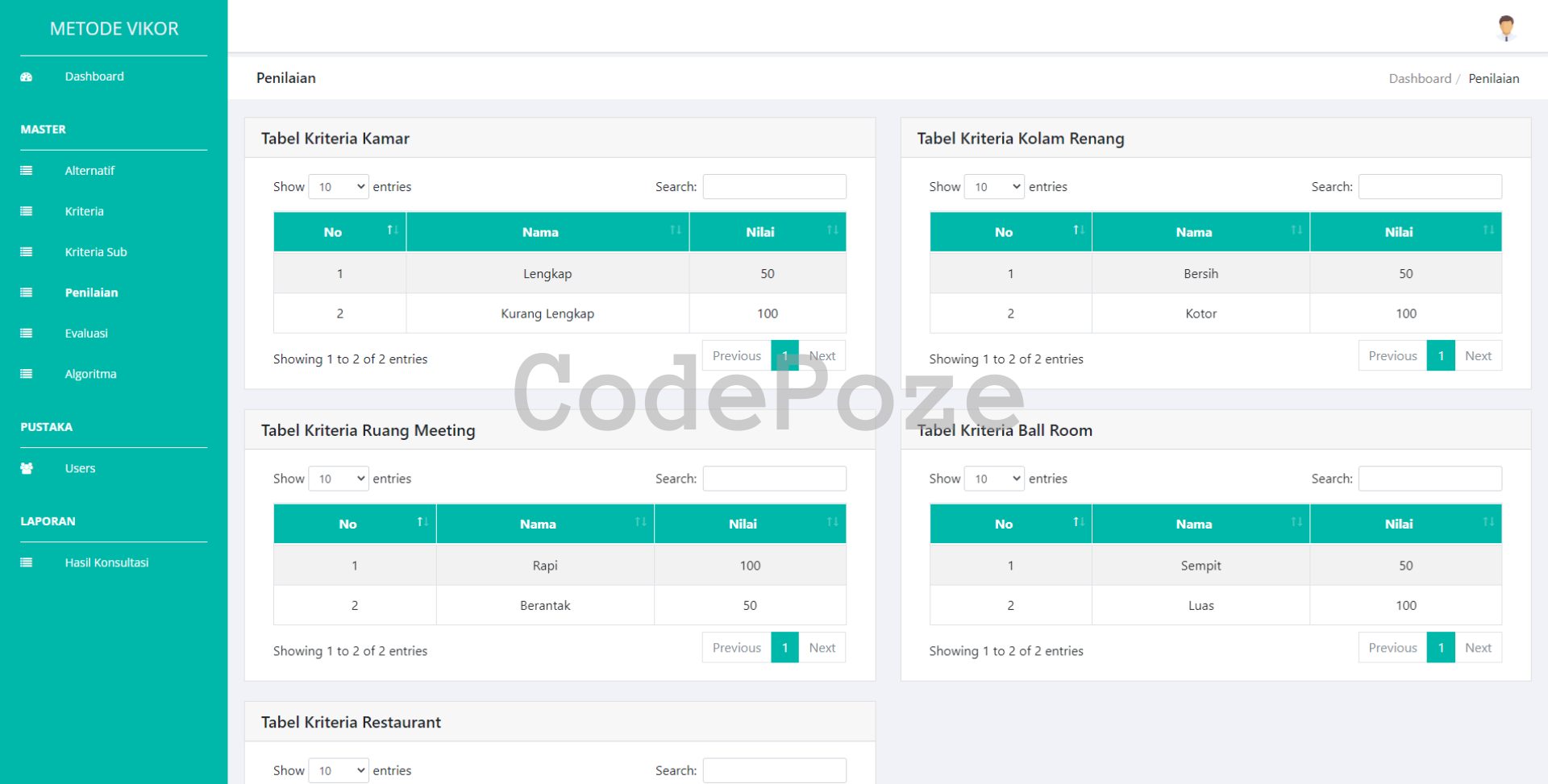Click the list icon beside Evaluasi
1548x784 pixels.
point(27,334)
